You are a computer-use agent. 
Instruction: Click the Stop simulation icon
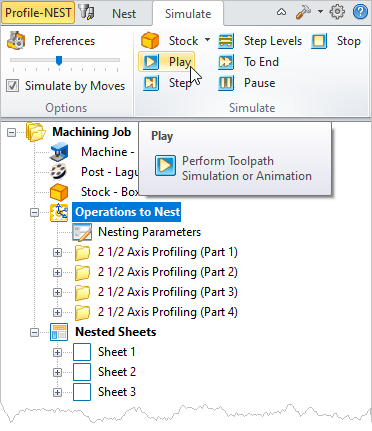pyautogui.click(x=319, y=41)
